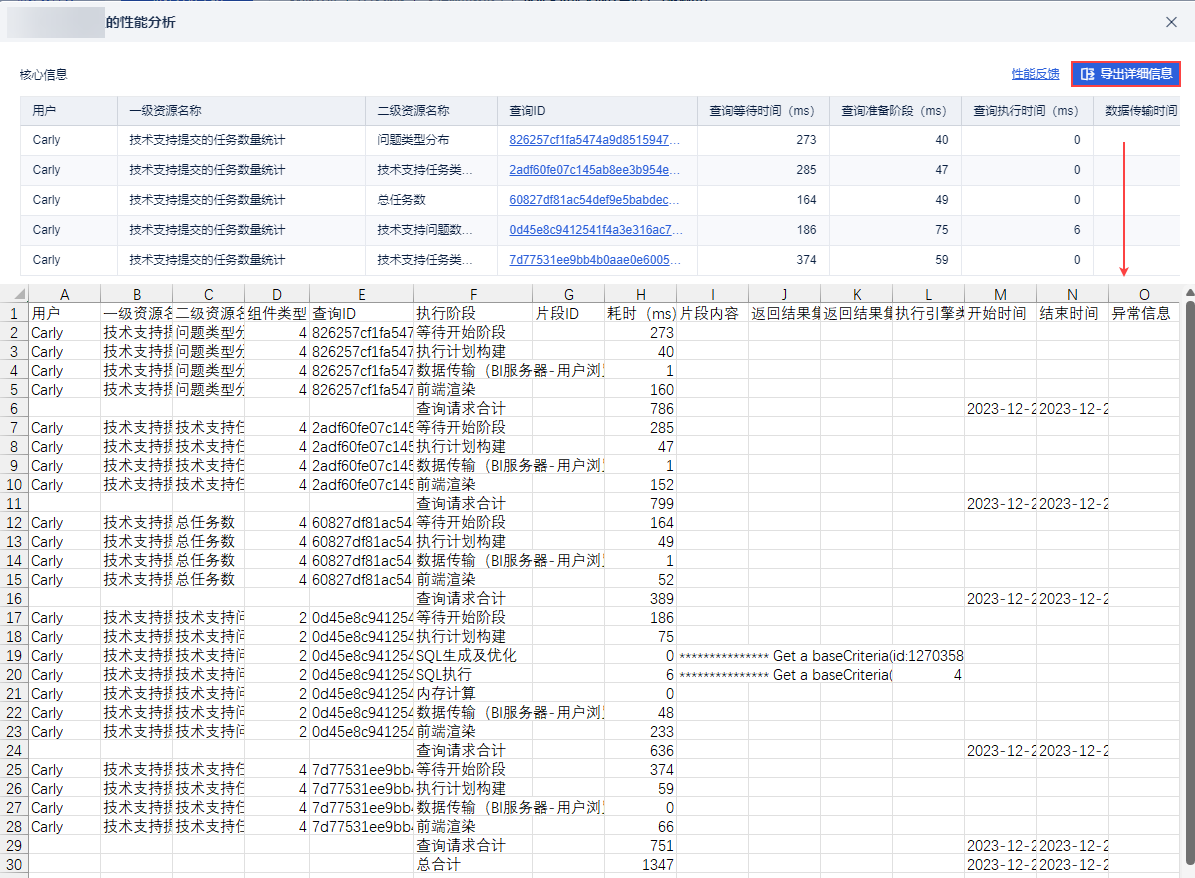This screenshot has width=1195, height=878.
Task: Click the value 636 in row 24
Action: [640, 751]
